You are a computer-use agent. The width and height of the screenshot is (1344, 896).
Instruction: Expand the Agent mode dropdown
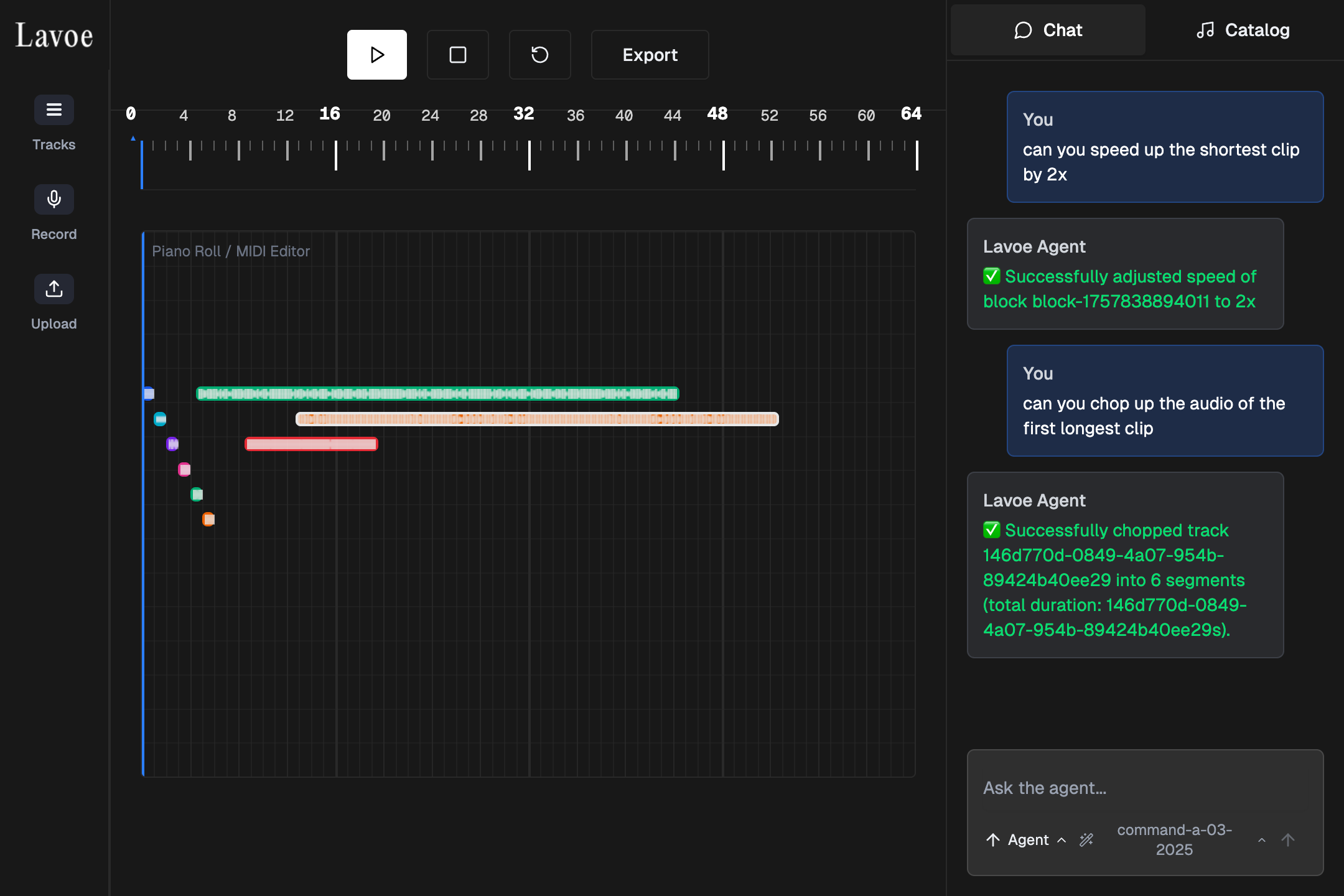1027,840
